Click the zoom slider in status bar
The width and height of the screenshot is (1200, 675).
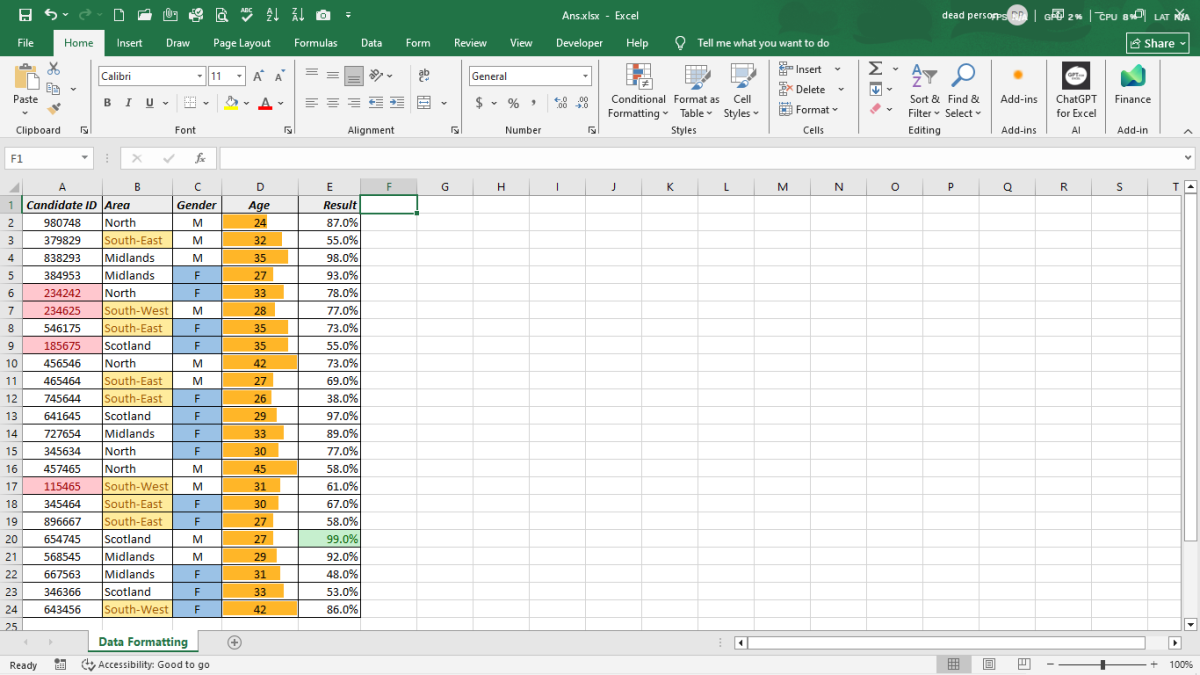1103,665
